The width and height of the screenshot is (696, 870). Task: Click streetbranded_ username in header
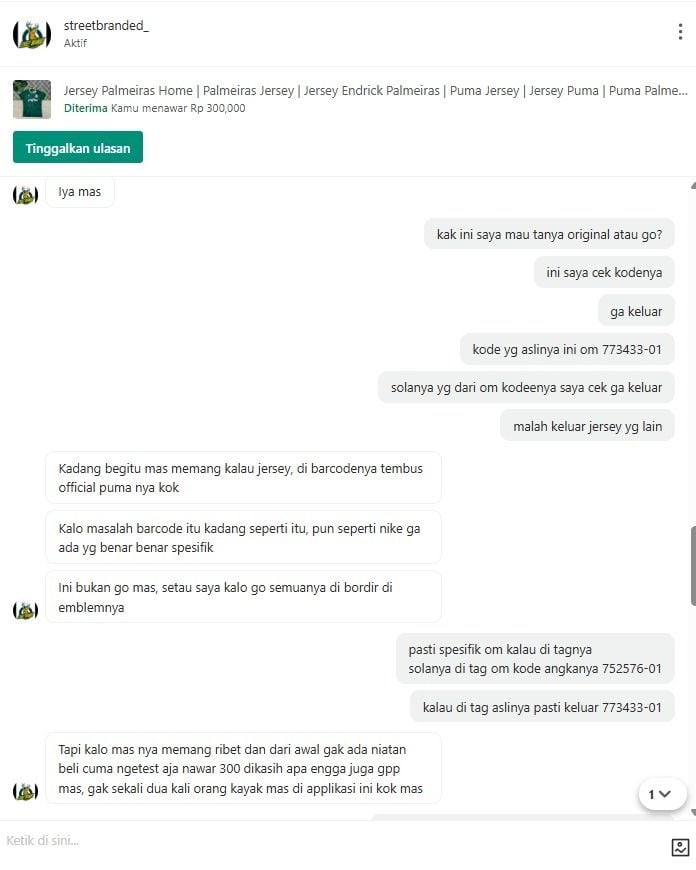(x=106, y=26)
